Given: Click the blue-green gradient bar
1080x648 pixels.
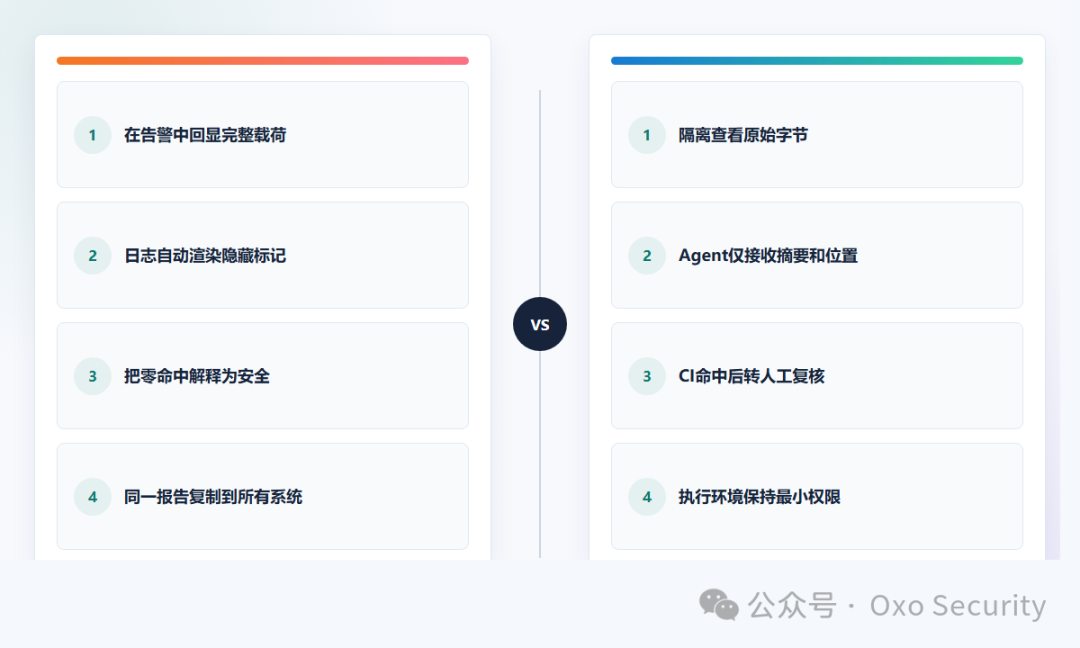Looking at the screenshot, I should pyautogui.click(x=817, y=61).
